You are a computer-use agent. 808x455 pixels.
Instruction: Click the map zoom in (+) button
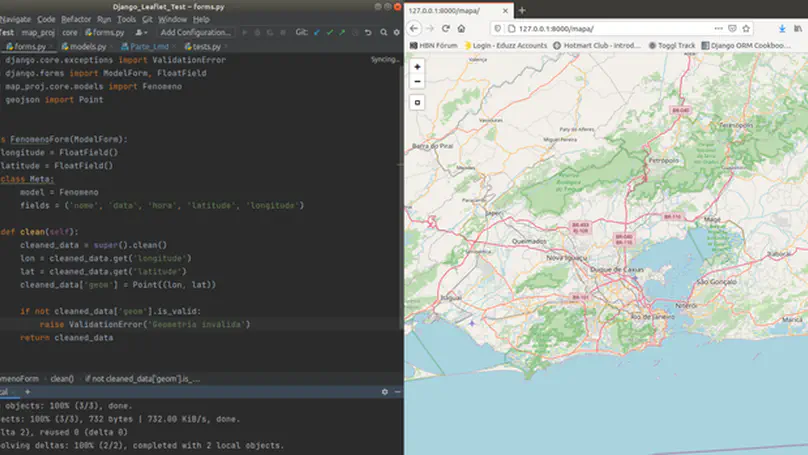pos(417,67)
